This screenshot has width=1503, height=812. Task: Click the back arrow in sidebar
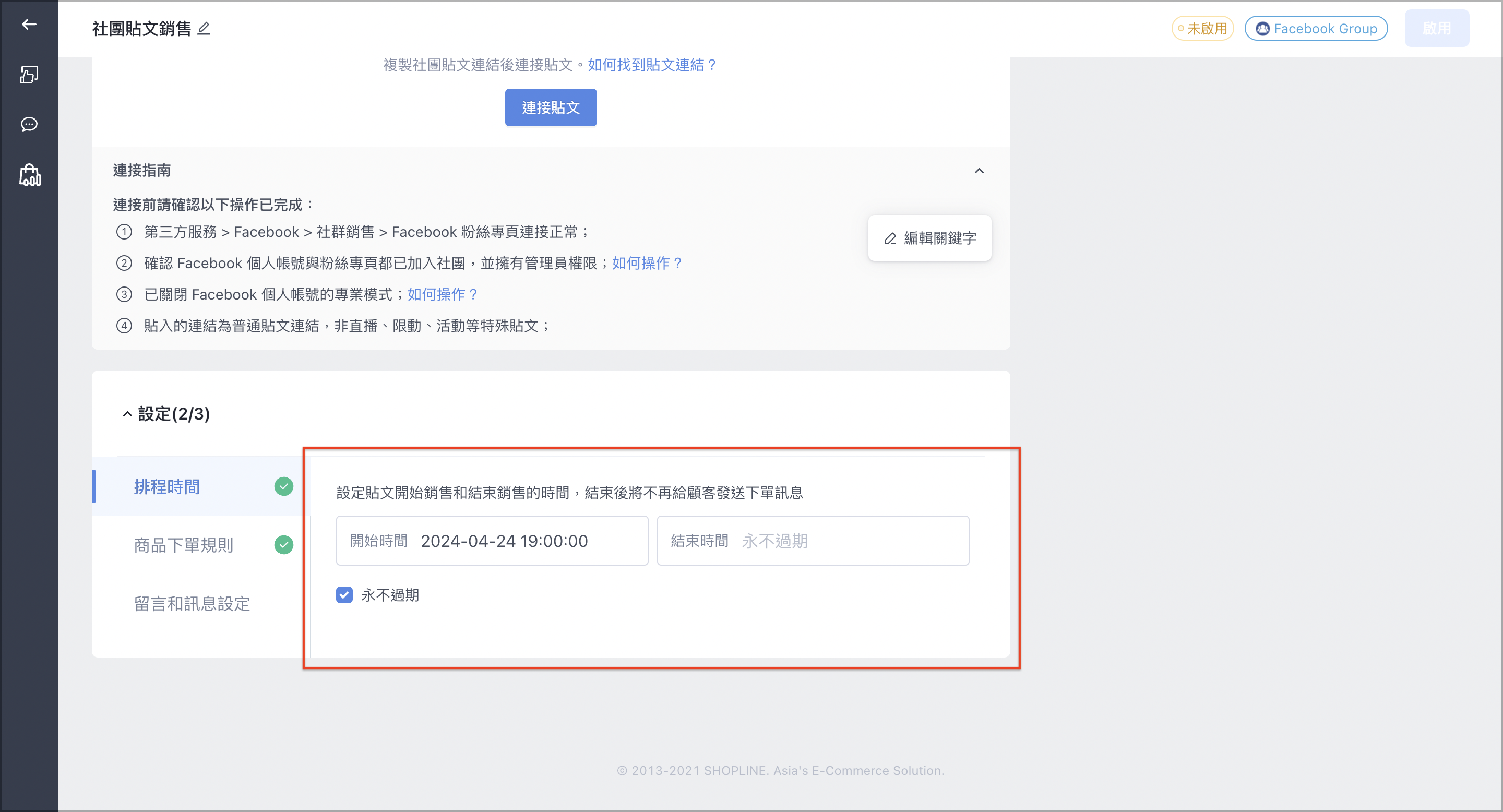(x=29, y=24)
